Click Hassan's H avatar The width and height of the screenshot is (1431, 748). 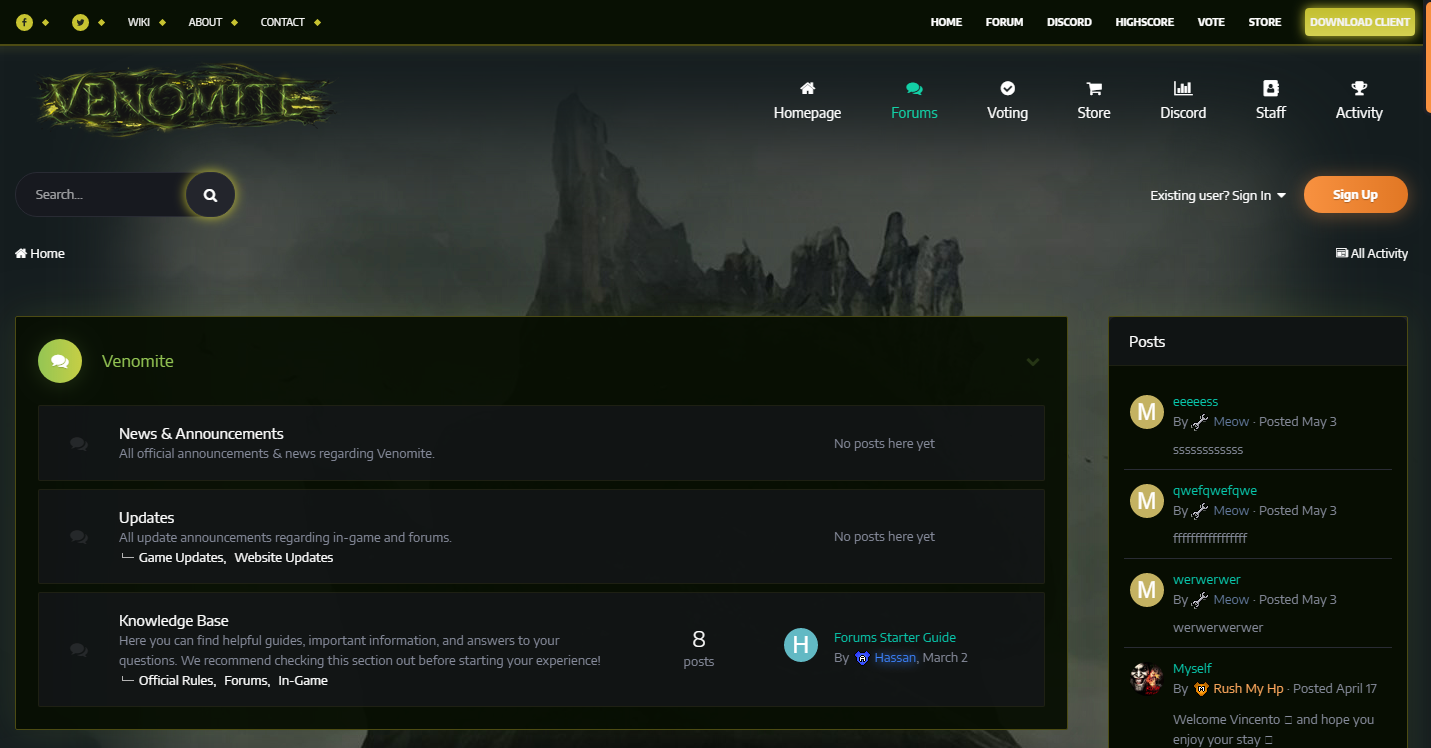(801, 646)
